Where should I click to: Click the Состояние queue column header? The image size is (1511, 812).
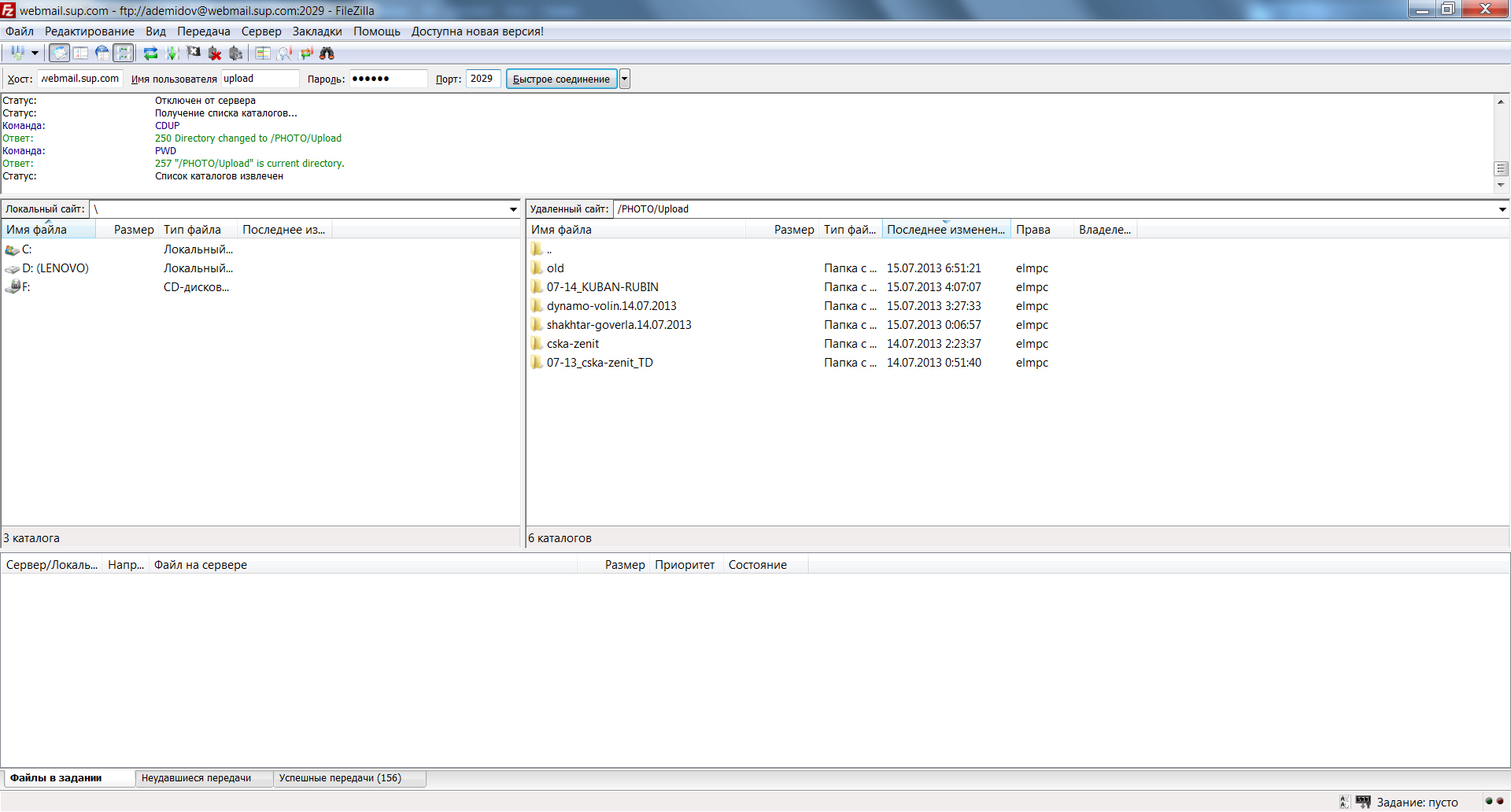(766, 565)
